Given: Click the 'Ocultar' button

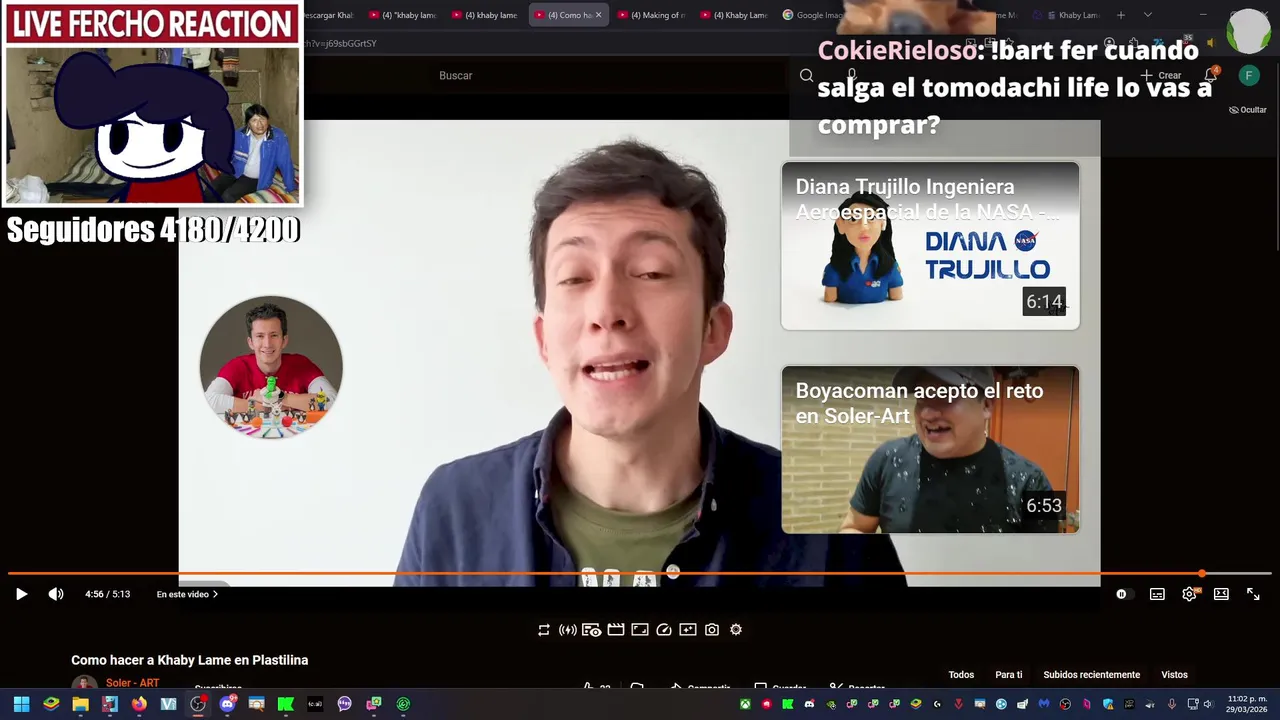Looking at the screenshot, I should [x=1247, y=110].
